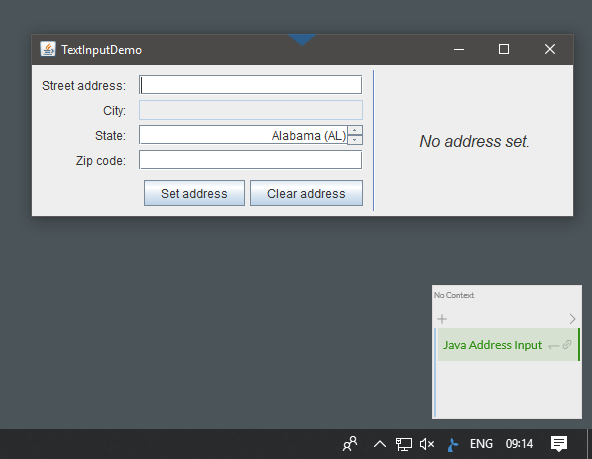Close the TextInputDemo window
This screenshot has width=592, height=459.
click(x=550, y=49)
